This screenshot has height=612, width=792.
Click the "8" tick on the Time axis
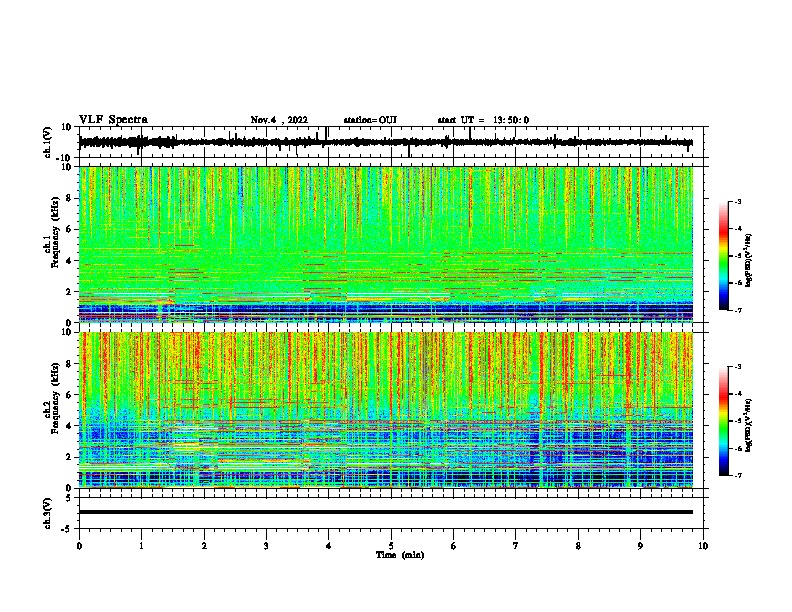578,546
